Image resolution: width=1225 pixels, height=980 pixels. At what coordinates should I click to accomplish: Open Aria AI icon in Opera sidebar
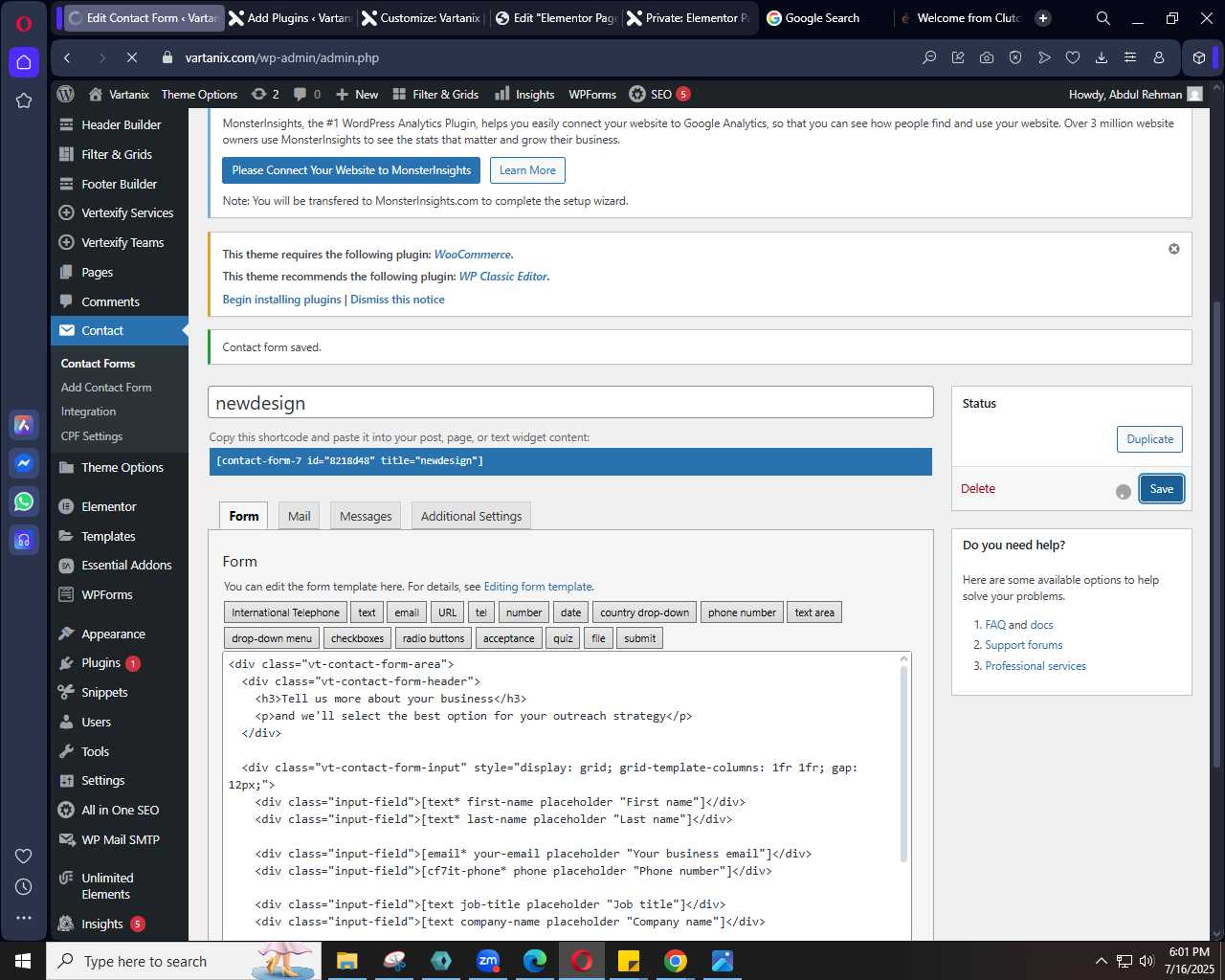pos(24,425)
